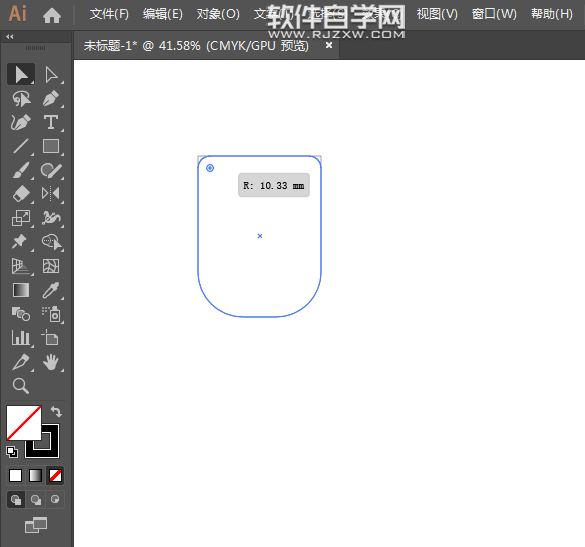
Task: Choose the Eyedropper tool
Action: [x=51, y=290]
